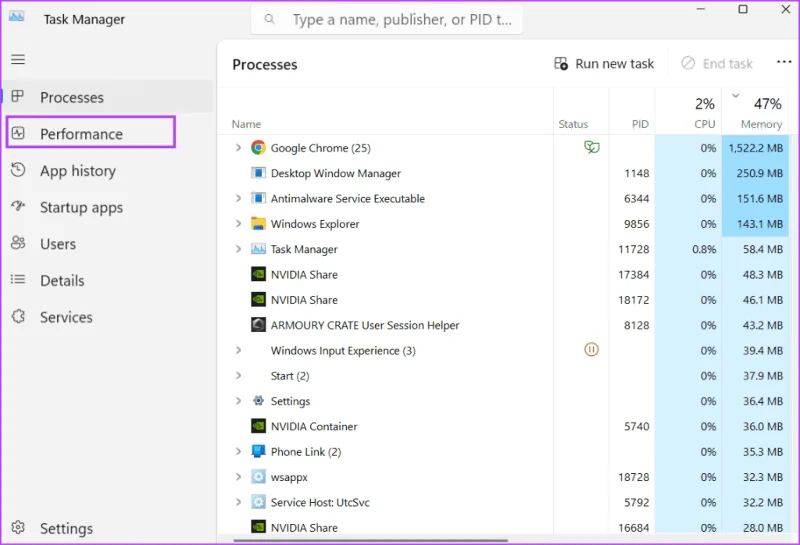Open the hamburger navigation menu

18,59
